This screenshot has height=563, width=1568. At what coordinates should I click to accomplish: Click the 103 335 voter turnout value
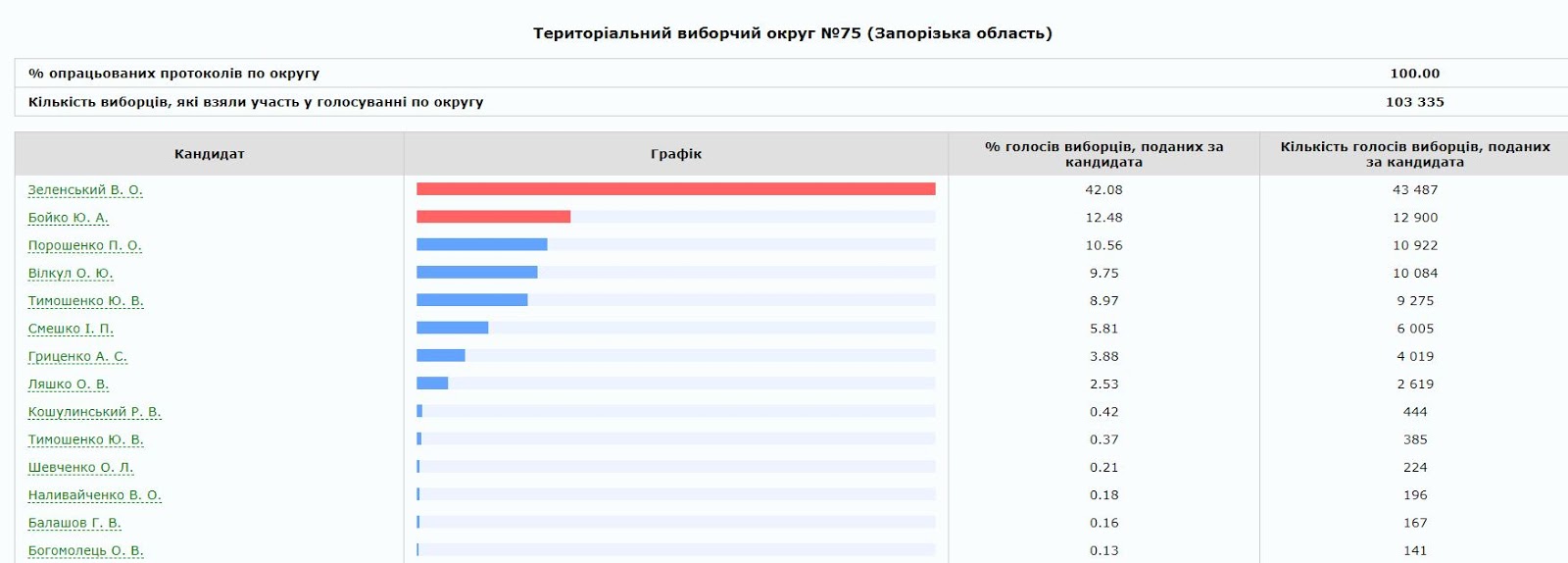pyautogui.click(x=1414, y=102)
